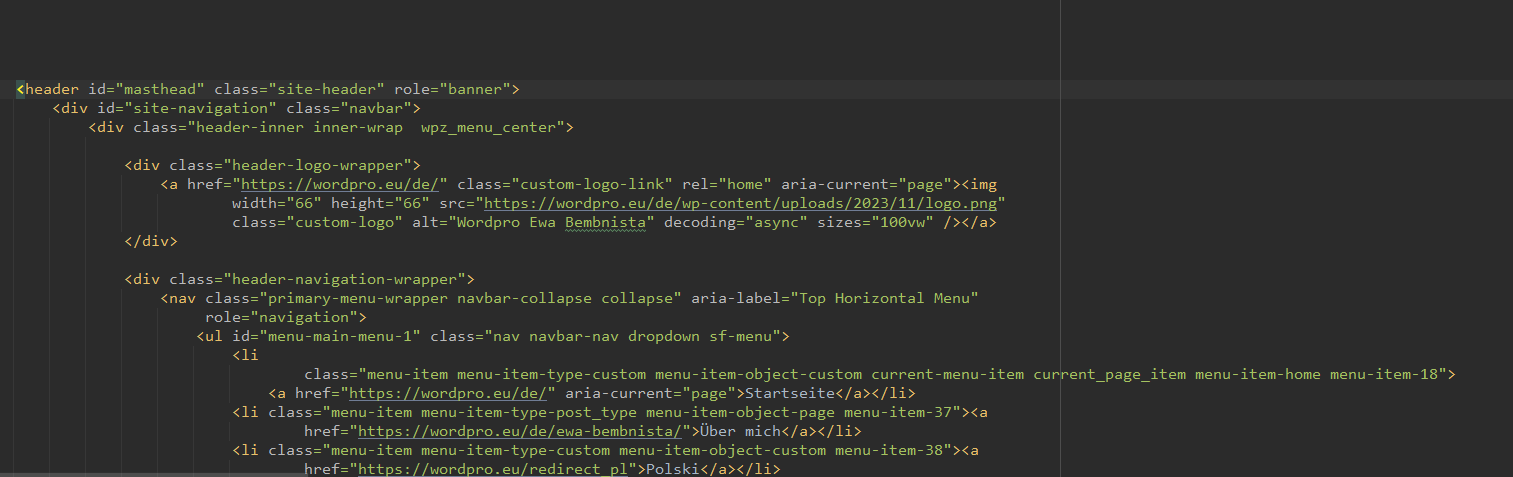Click the Startseite link text

[x=784, y=393]
